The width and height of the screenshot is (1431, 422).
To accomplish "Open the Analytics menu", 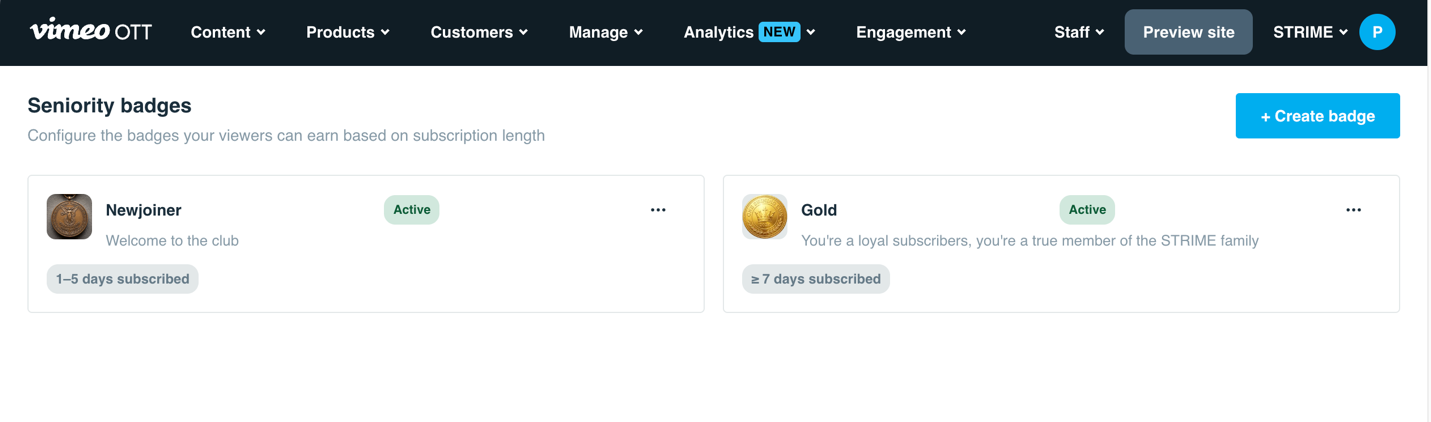I will [x=749, y=32].
